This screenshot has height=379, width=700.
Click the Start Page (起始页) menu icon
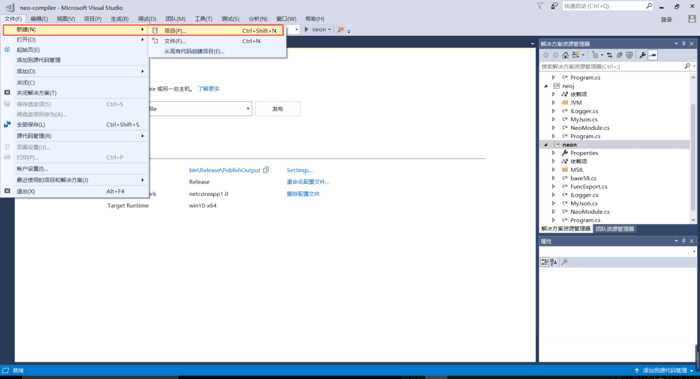(x=7, y=50)
